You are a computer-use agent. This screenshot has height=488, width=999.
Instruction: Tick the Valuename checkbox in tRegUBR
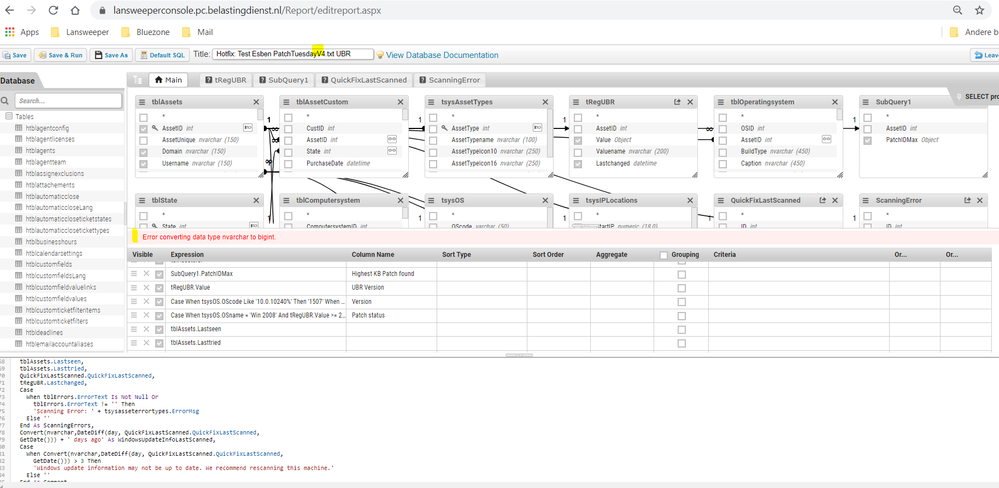(578, 151)
